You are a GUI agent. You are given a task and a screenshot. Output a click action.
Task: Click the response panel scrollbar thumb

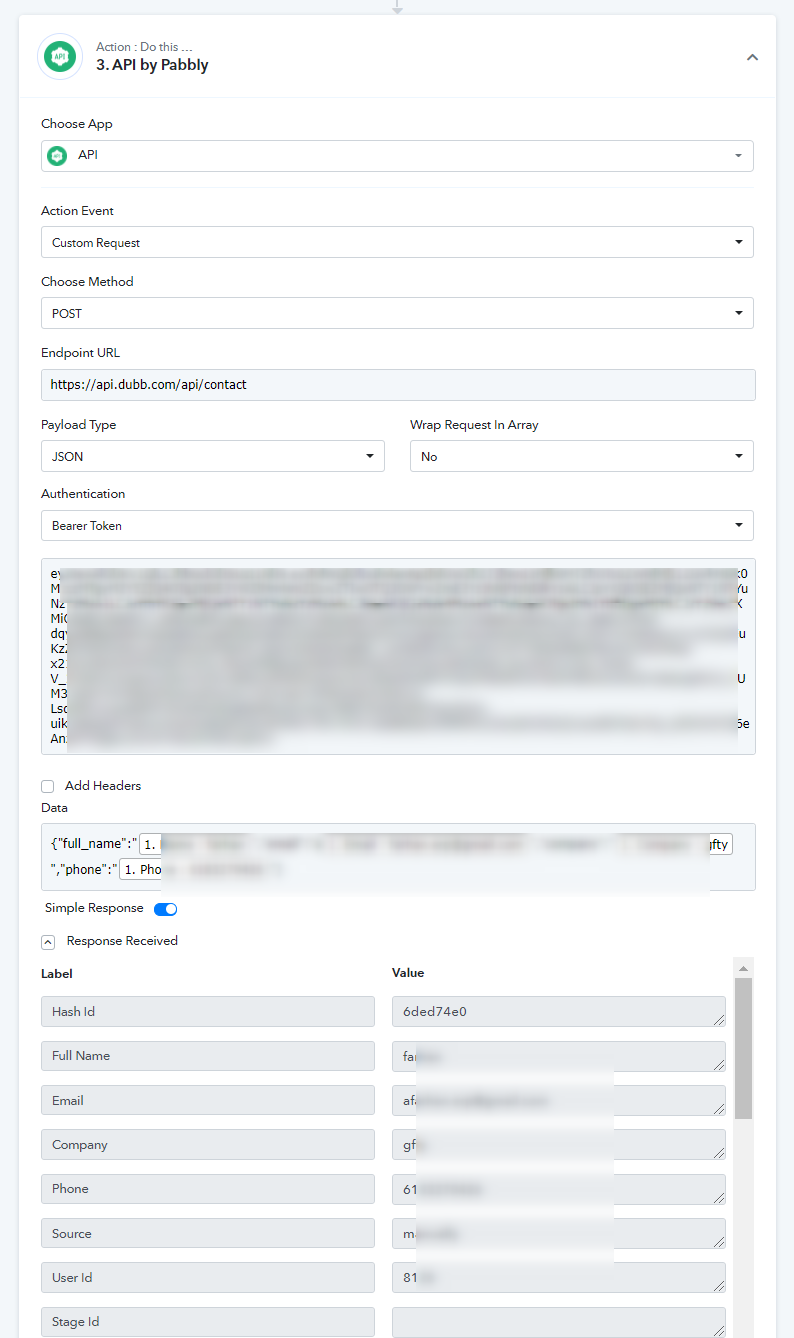(x=743, y=1048)
